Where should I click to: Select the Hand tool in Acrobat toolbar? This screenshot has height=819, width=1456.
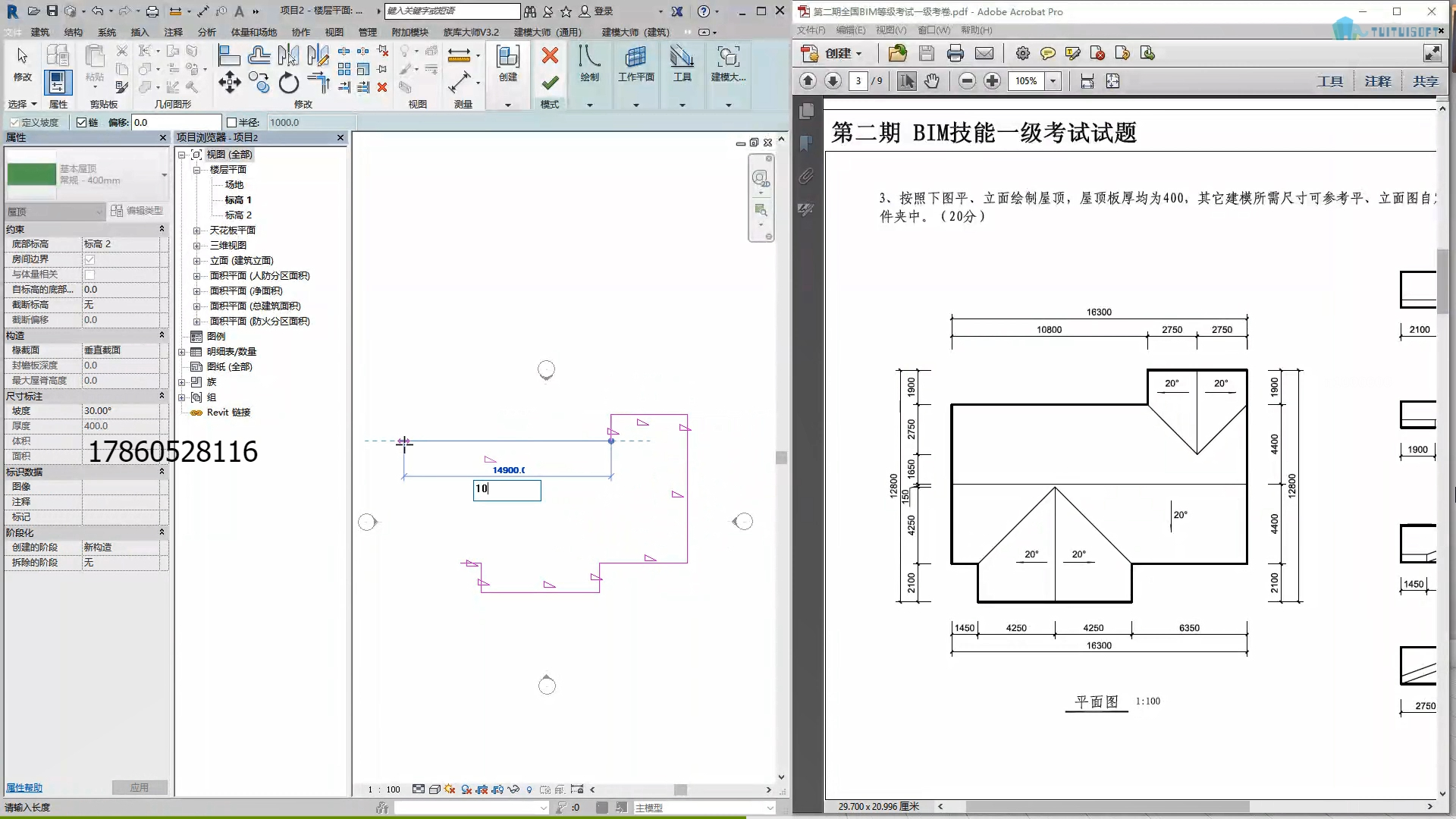point(932,81)
